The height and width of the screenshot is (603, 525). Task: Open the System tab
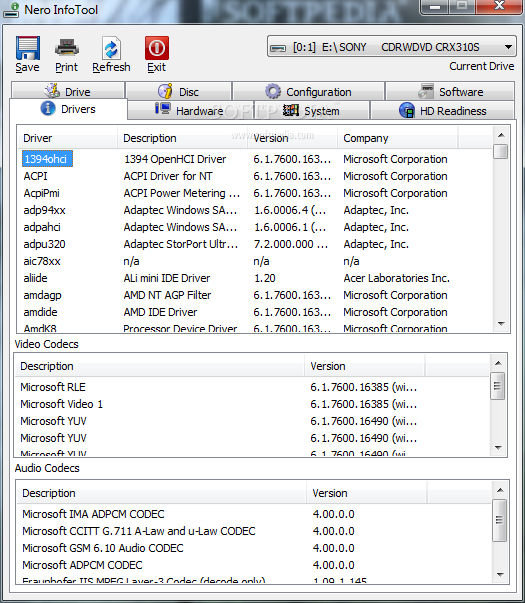(x=311, y=111)
